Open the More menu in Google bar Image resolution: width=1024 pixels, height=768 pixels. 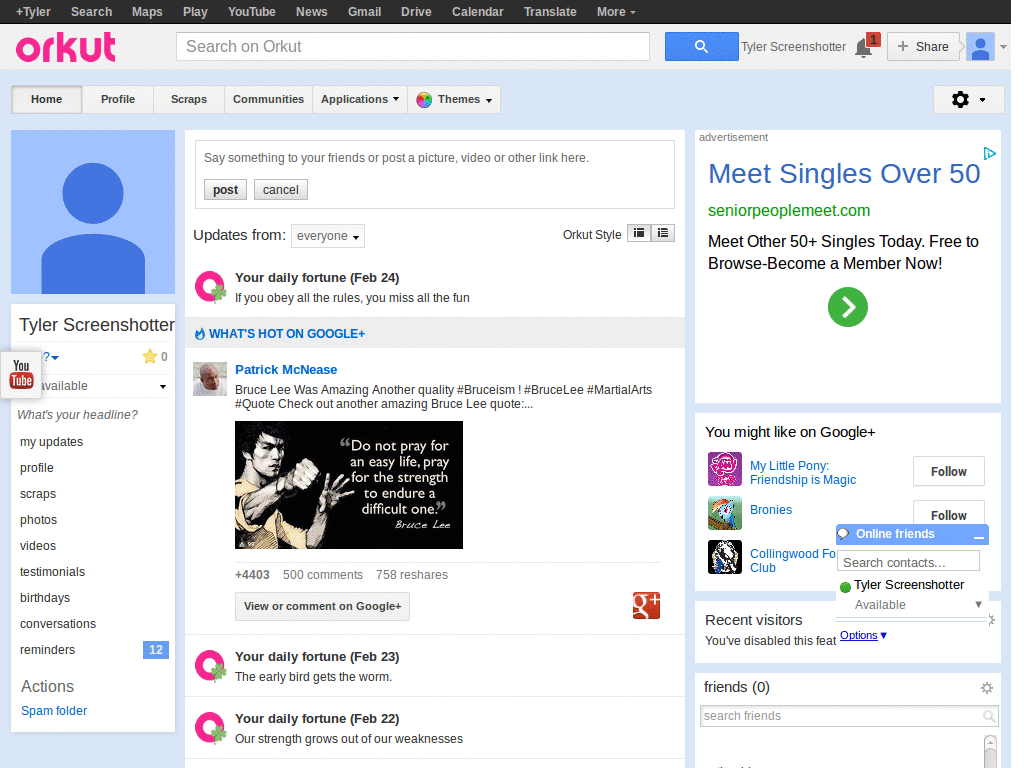click(x=615, y=12)
